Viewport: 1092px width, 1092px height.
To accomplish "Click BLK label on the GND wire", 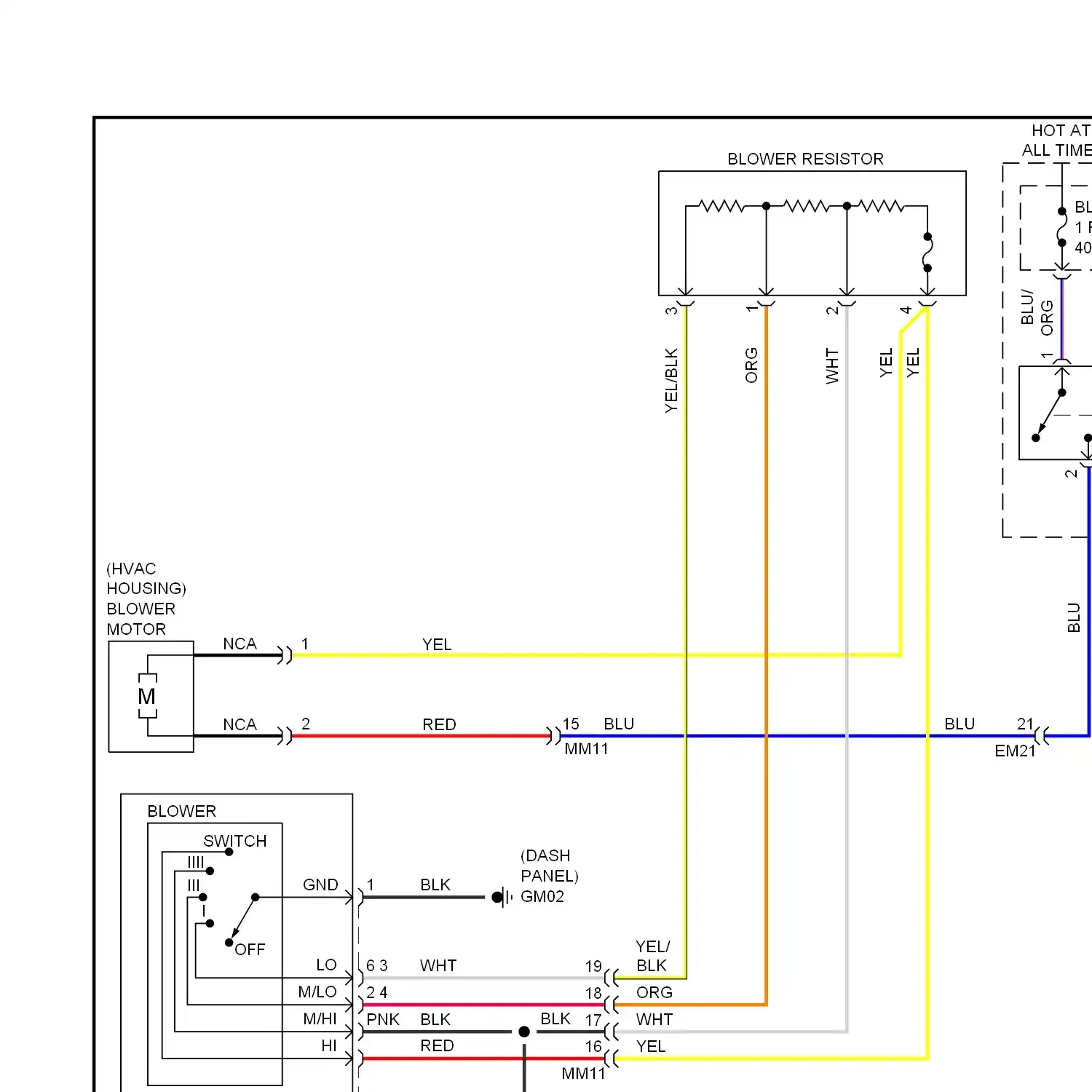I will pyautogui.click(x=435, y=885).
